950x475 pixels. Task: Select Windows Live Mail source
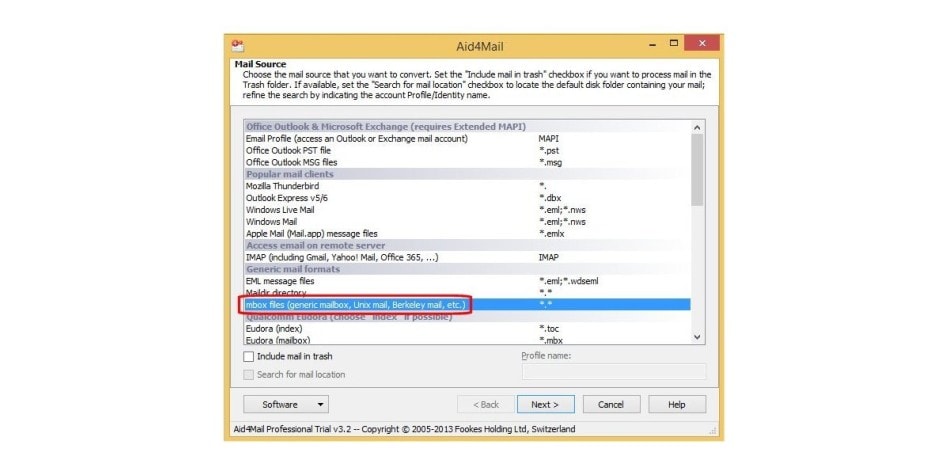[280, 210]
